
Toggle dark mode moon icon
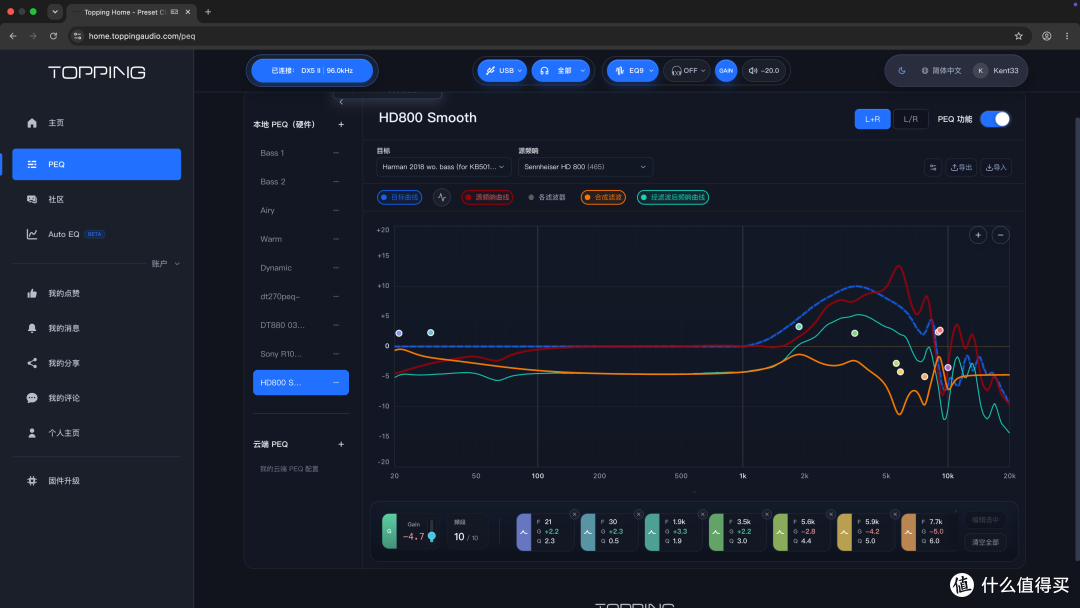(902, 70)
